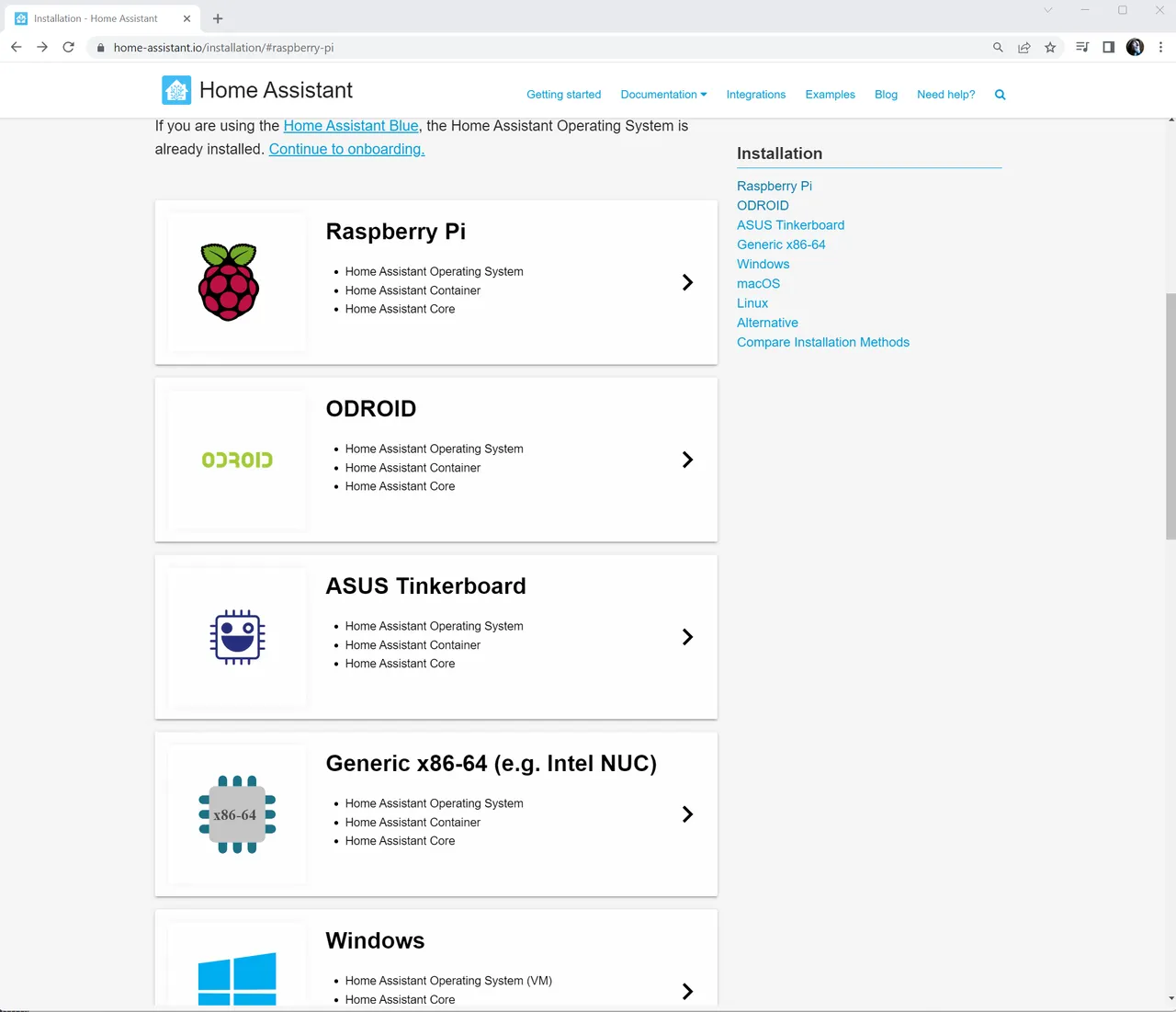Expand the Windows card chevron

pos(687,992)
